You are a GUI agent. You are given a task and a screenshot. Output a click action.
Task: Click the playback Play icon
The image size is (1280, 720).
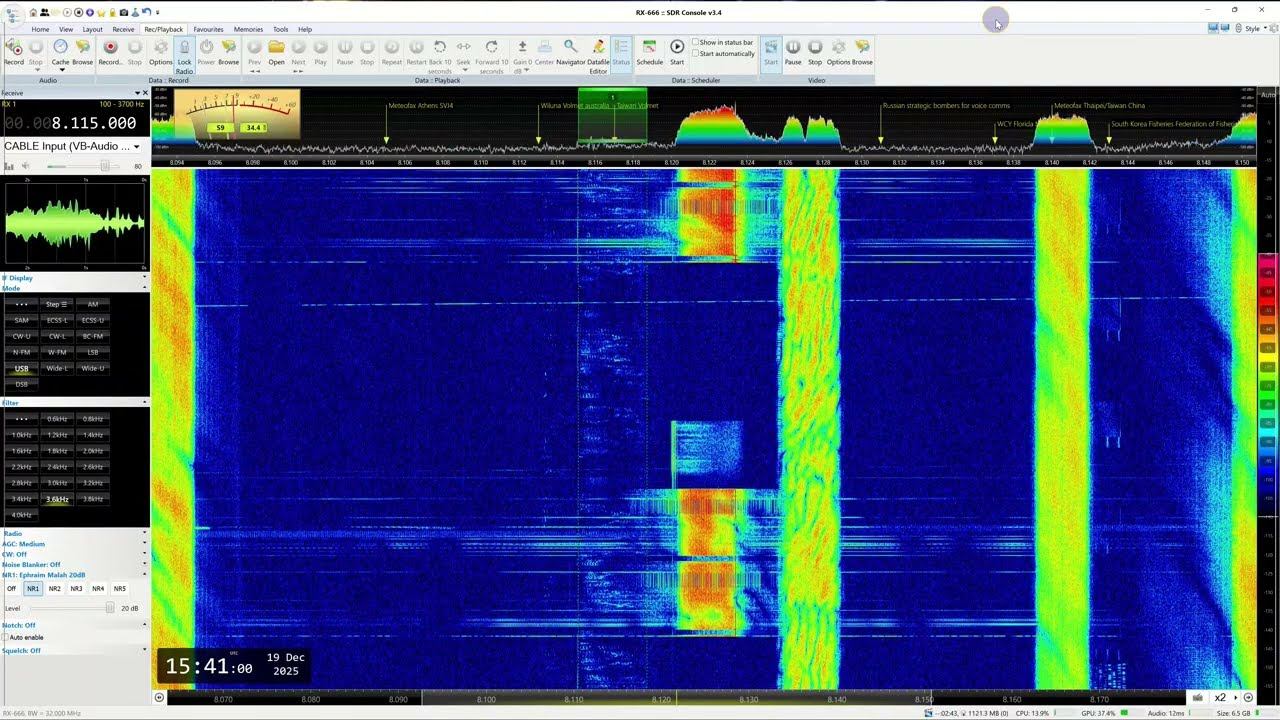pyautogui.click(x=320, y=52)
